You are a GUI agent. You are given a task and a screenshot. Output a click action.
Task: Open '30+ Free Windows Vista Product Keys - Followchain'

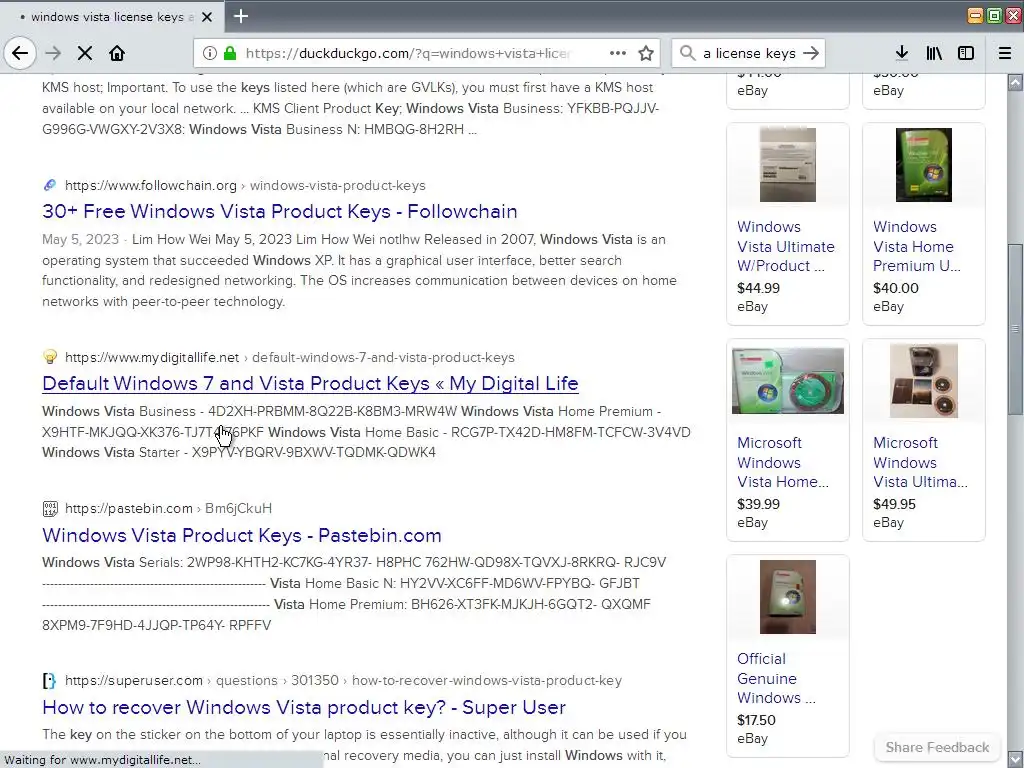[x=280, y=212]
